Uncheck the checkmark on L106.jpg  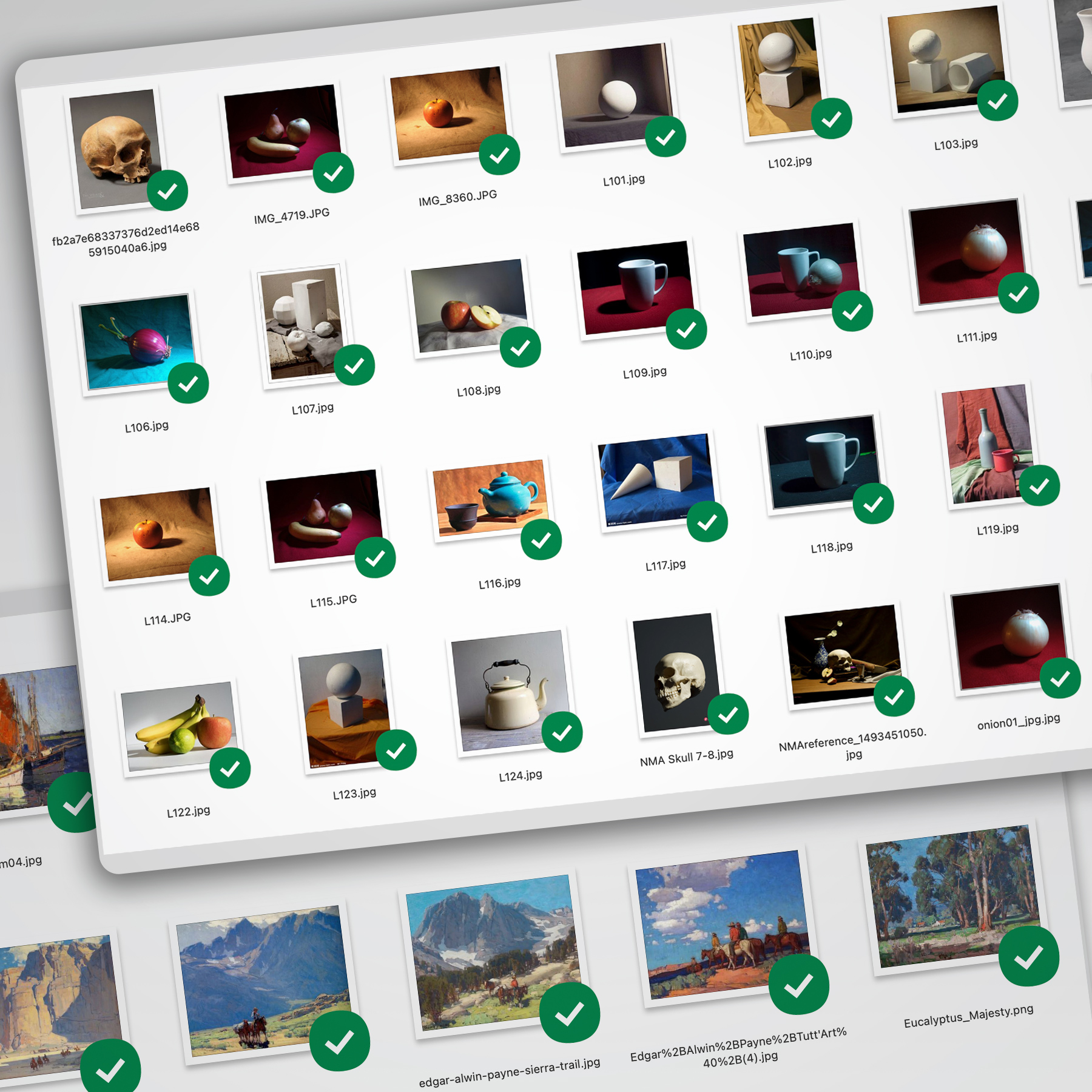pos(189,383)
